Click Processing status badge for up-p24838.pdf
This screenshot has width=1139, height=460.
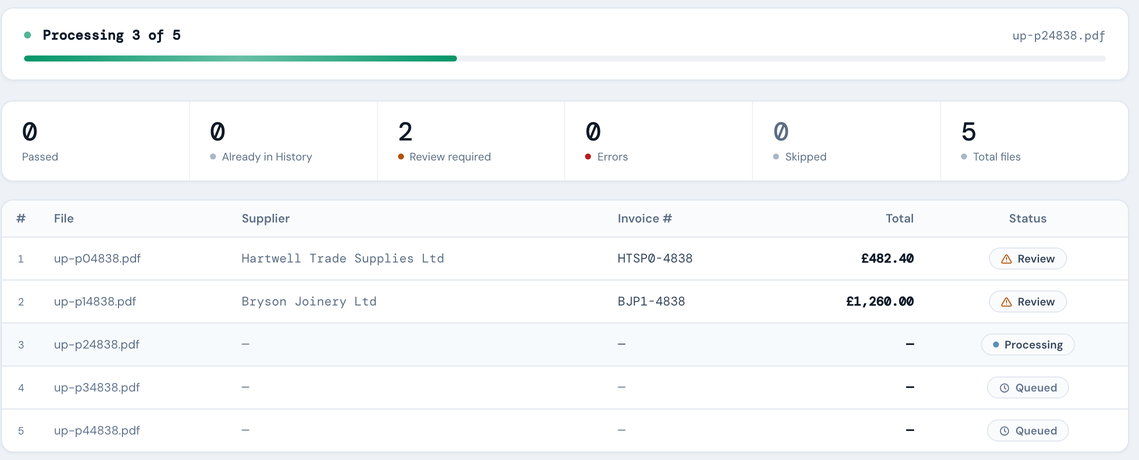[x=1028, y=344]
